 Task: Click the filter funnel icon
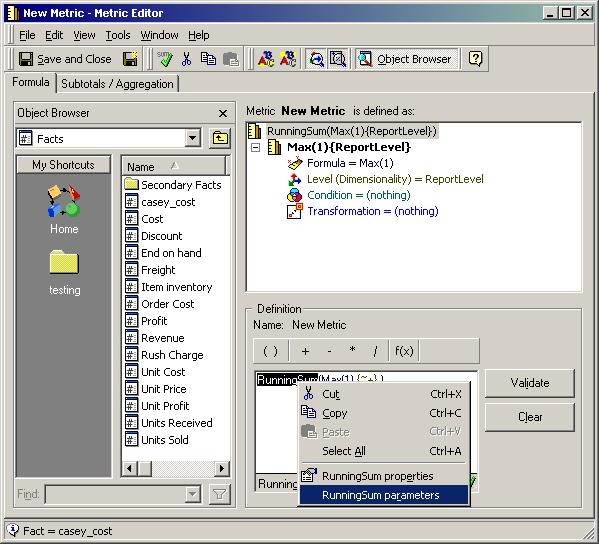(x=220, y=494)
